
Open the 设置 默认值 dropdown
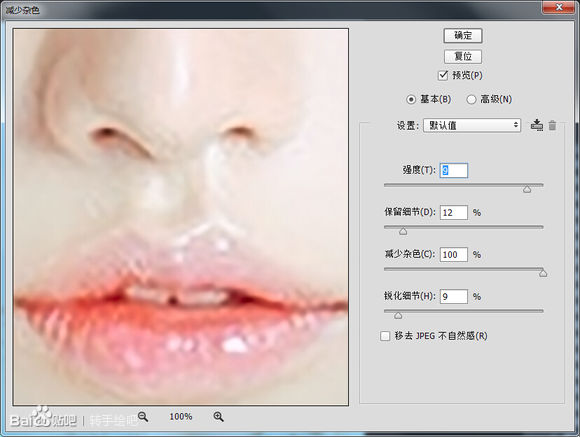[x=472, y=125]
